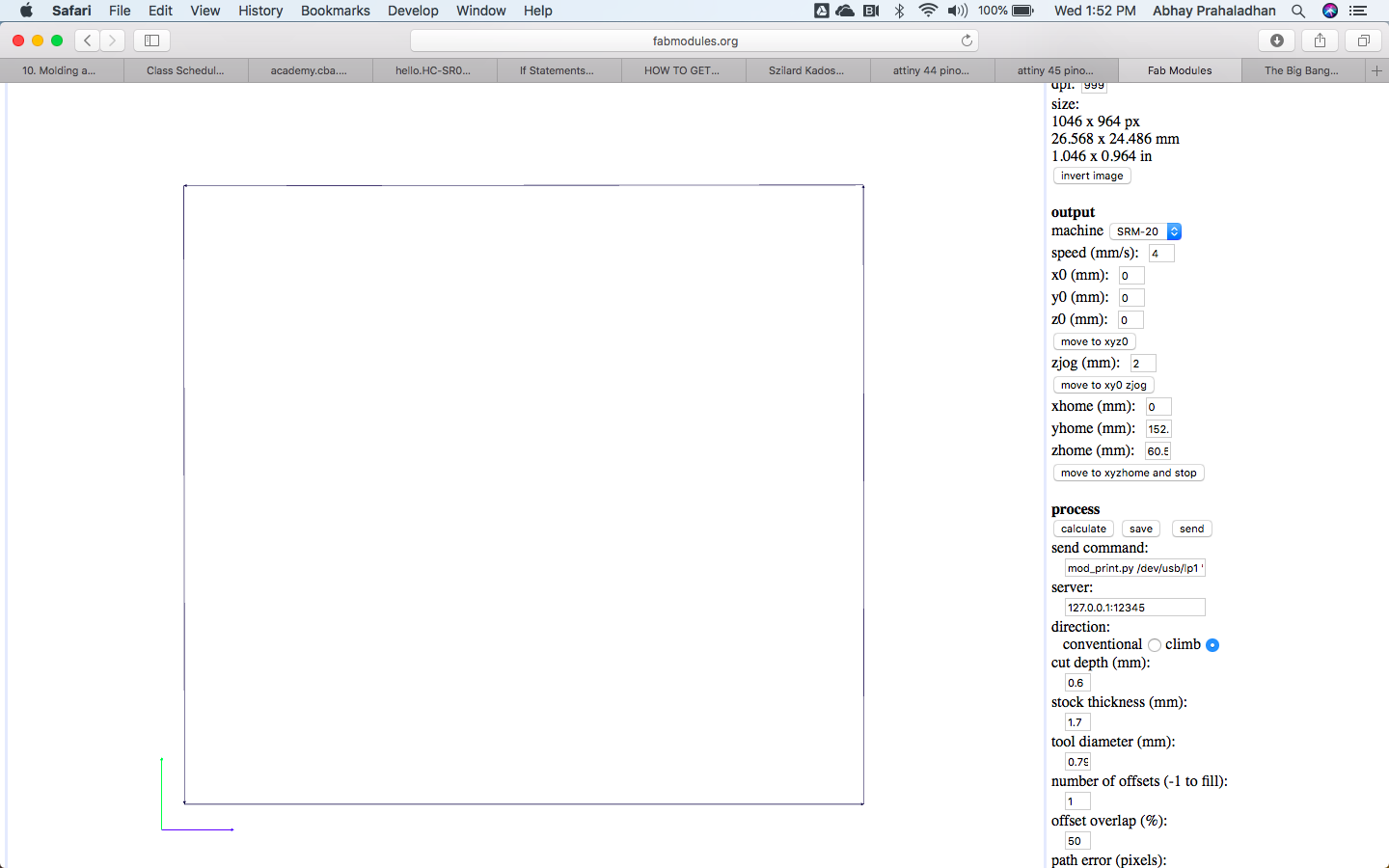Open the View menu
This screenshot has width=1389, height=868.
(x=204, y=11)
